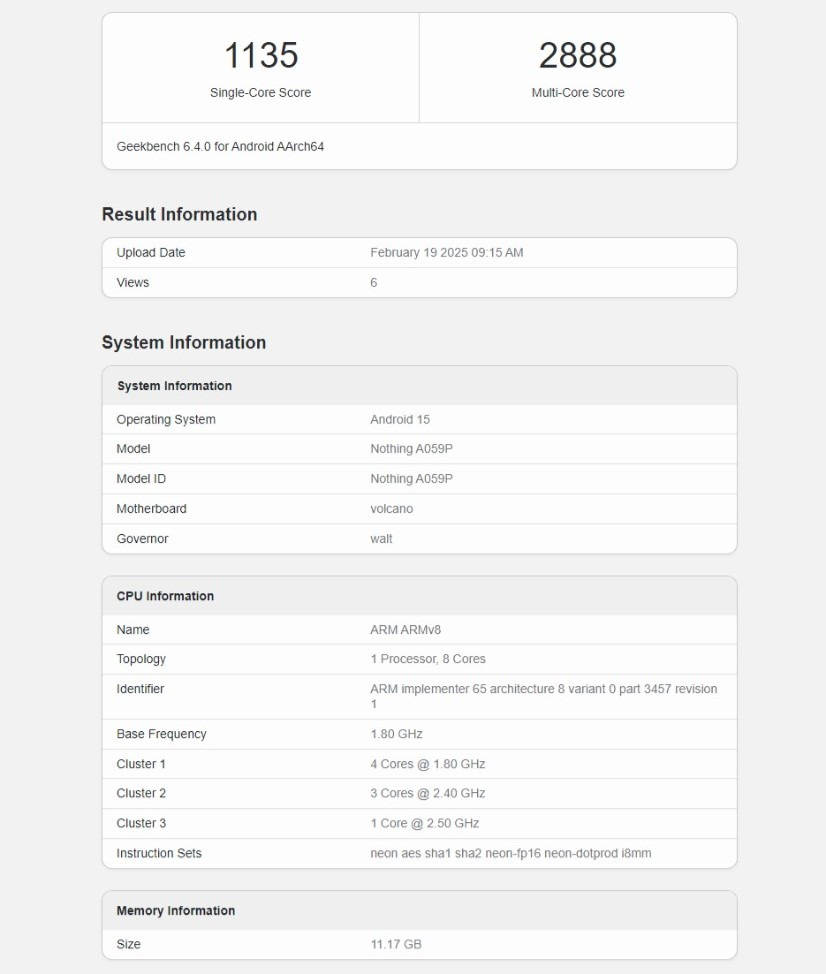Click the System Information section heading

183,342
